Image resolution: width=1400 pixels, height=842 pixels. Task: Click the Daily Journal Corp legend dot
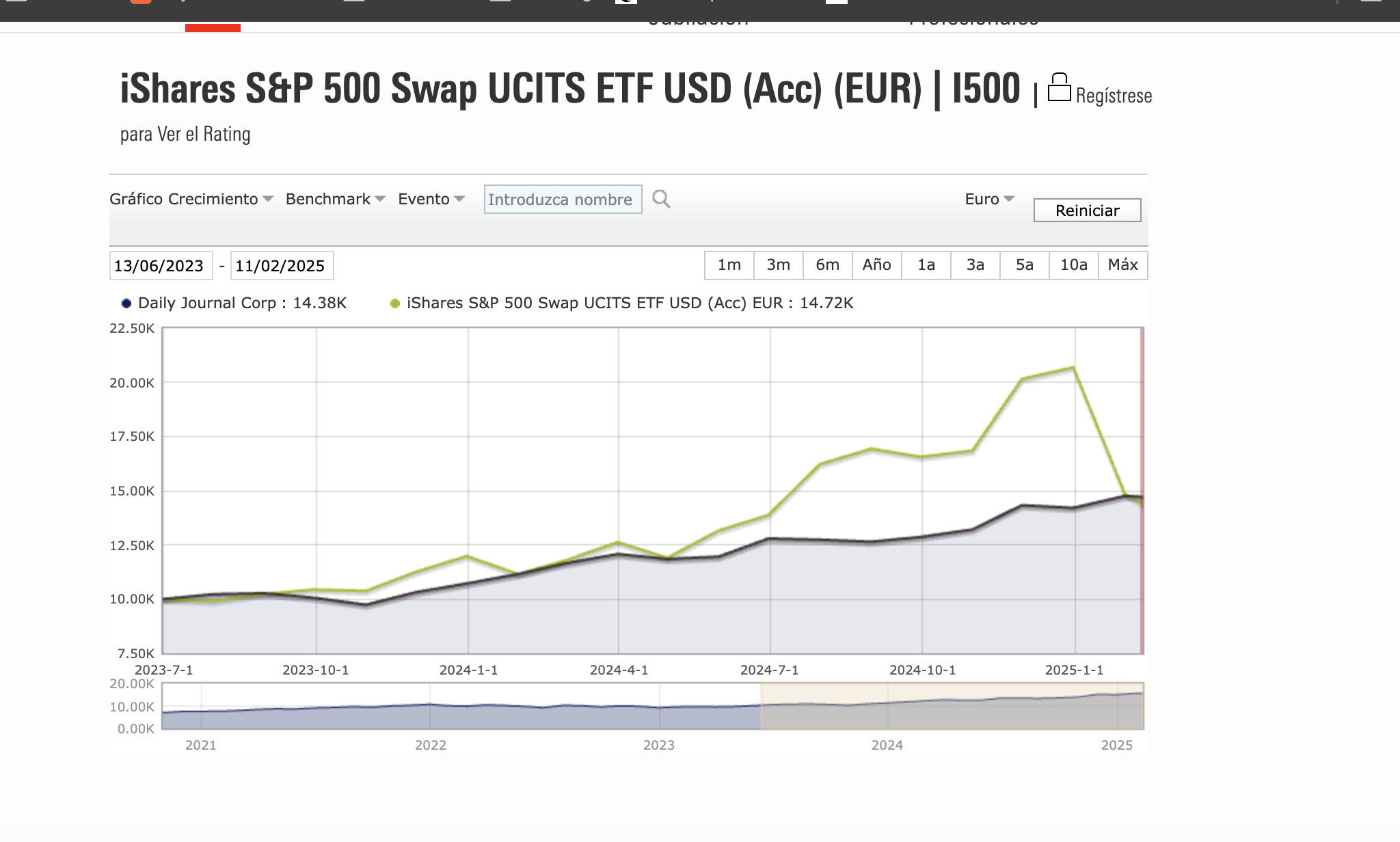tap(126, 303)
